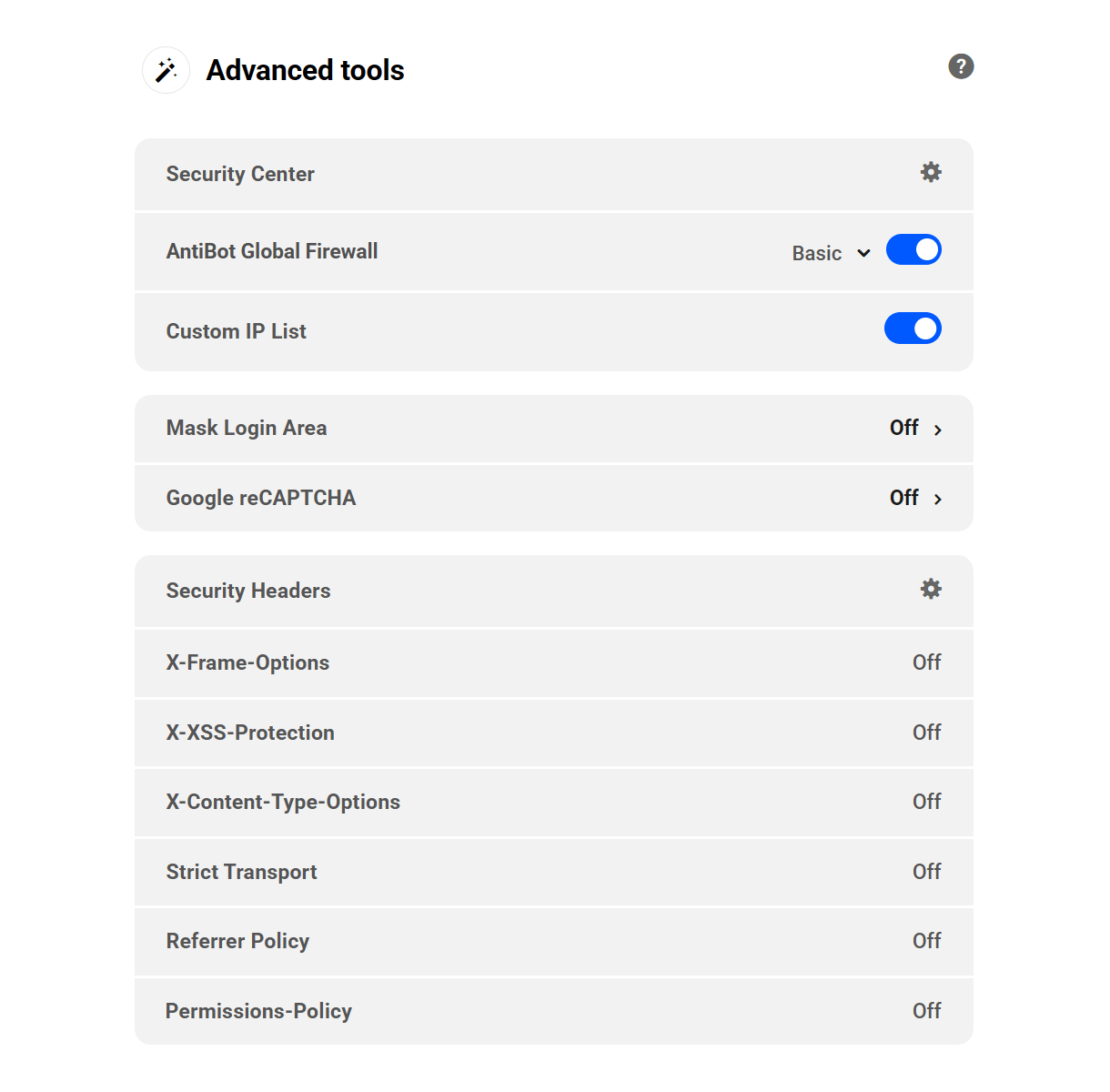1110x1092 pixels.
Task: Expand Mask Login Area chevron arrow
Action: (938, 430)
